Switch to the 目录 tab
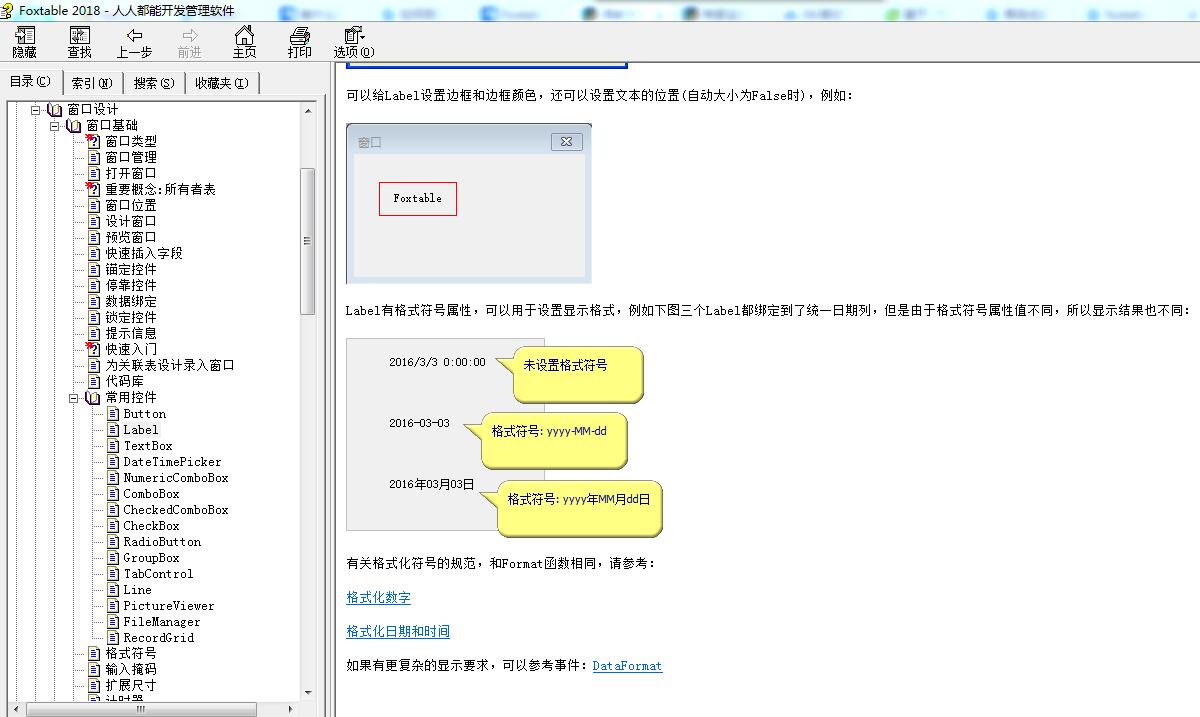1200x717 pixels. [30, 81]
